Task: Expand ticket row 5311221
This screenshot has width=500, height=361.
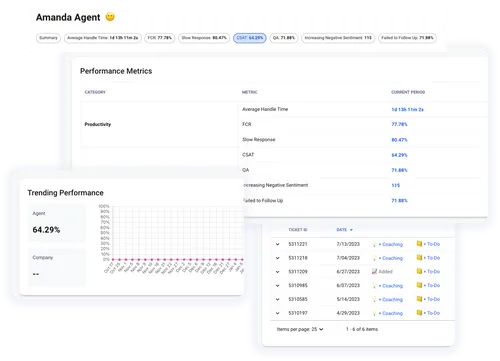Action: pos(277,244)
